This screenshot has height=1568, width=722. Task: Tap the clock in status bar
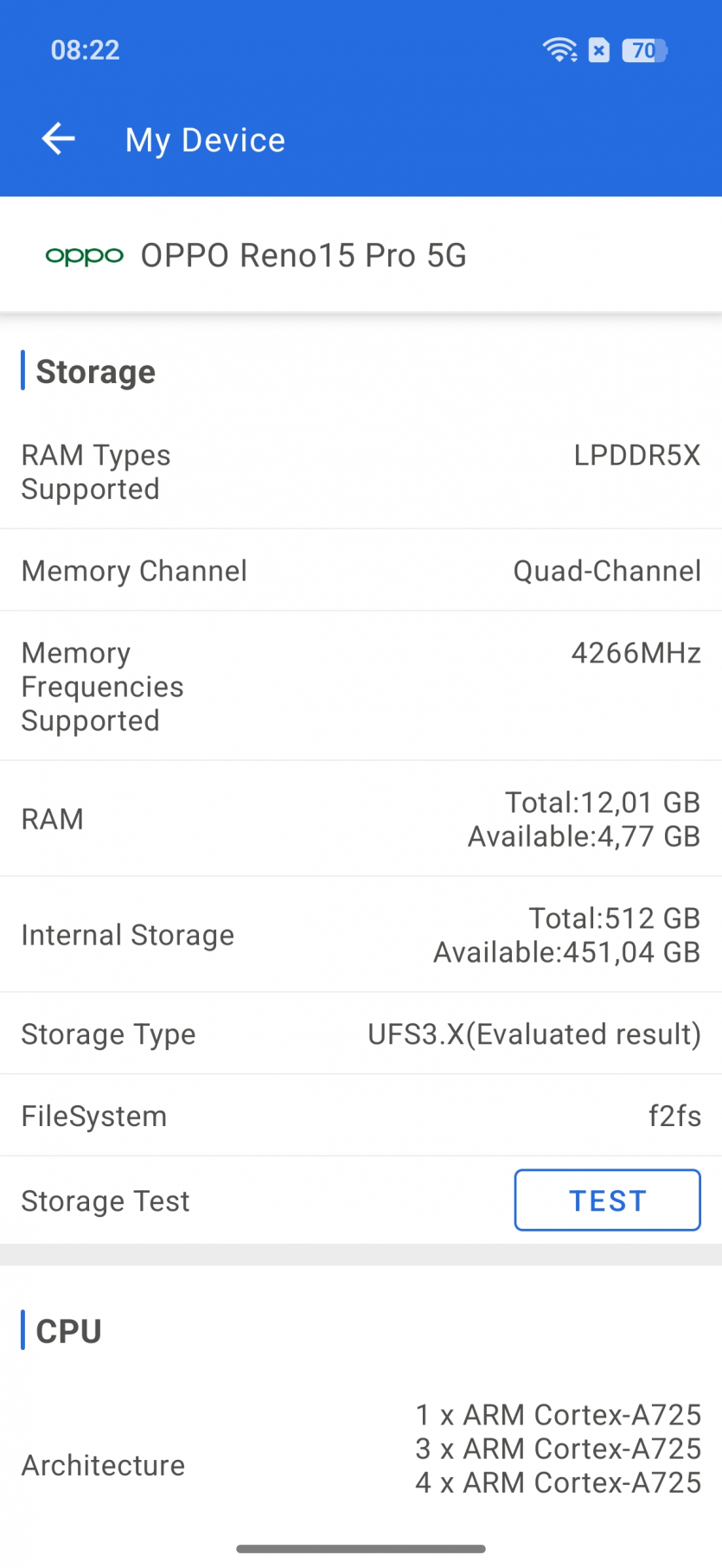pyautogui.click(x=85, y=50)
